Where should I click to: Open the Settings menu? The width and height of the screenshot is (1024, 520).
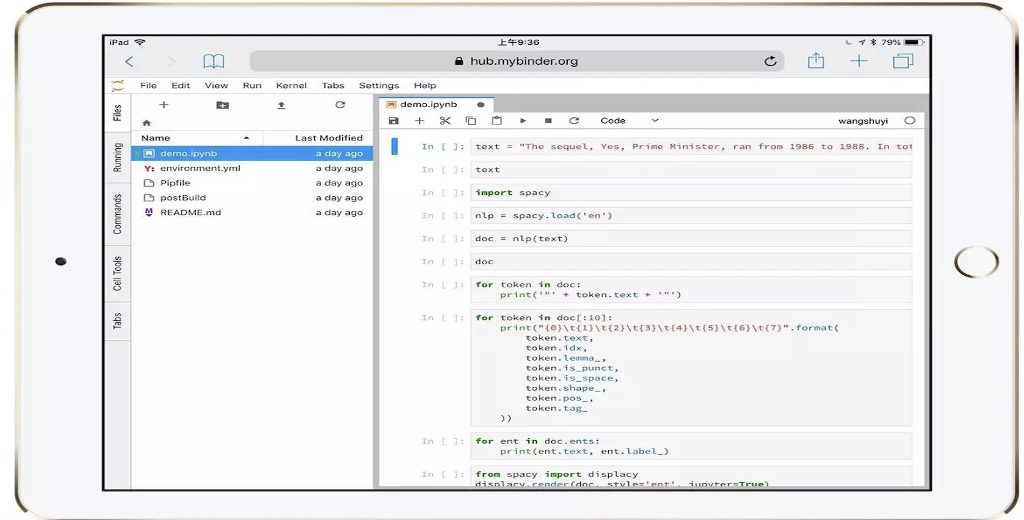379,86
